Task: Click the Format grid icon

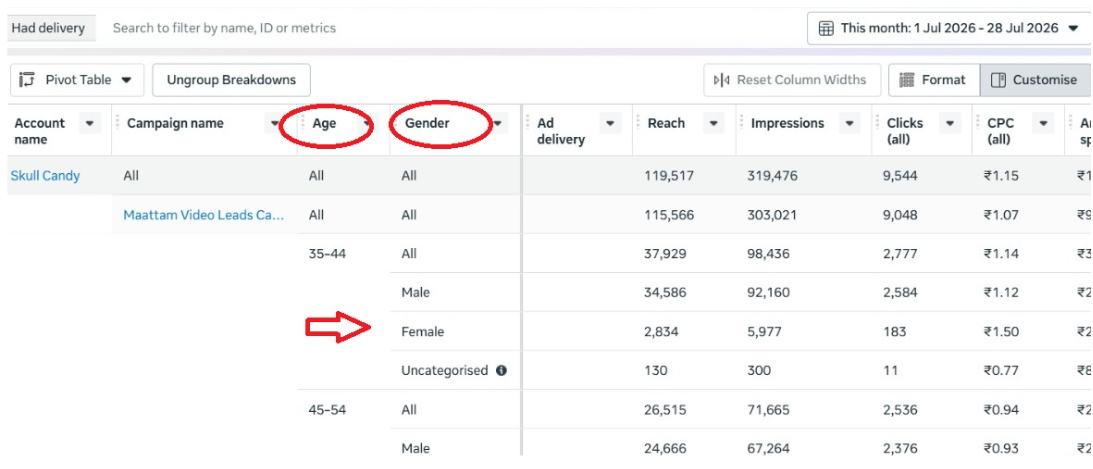Action: pos(906,80)
